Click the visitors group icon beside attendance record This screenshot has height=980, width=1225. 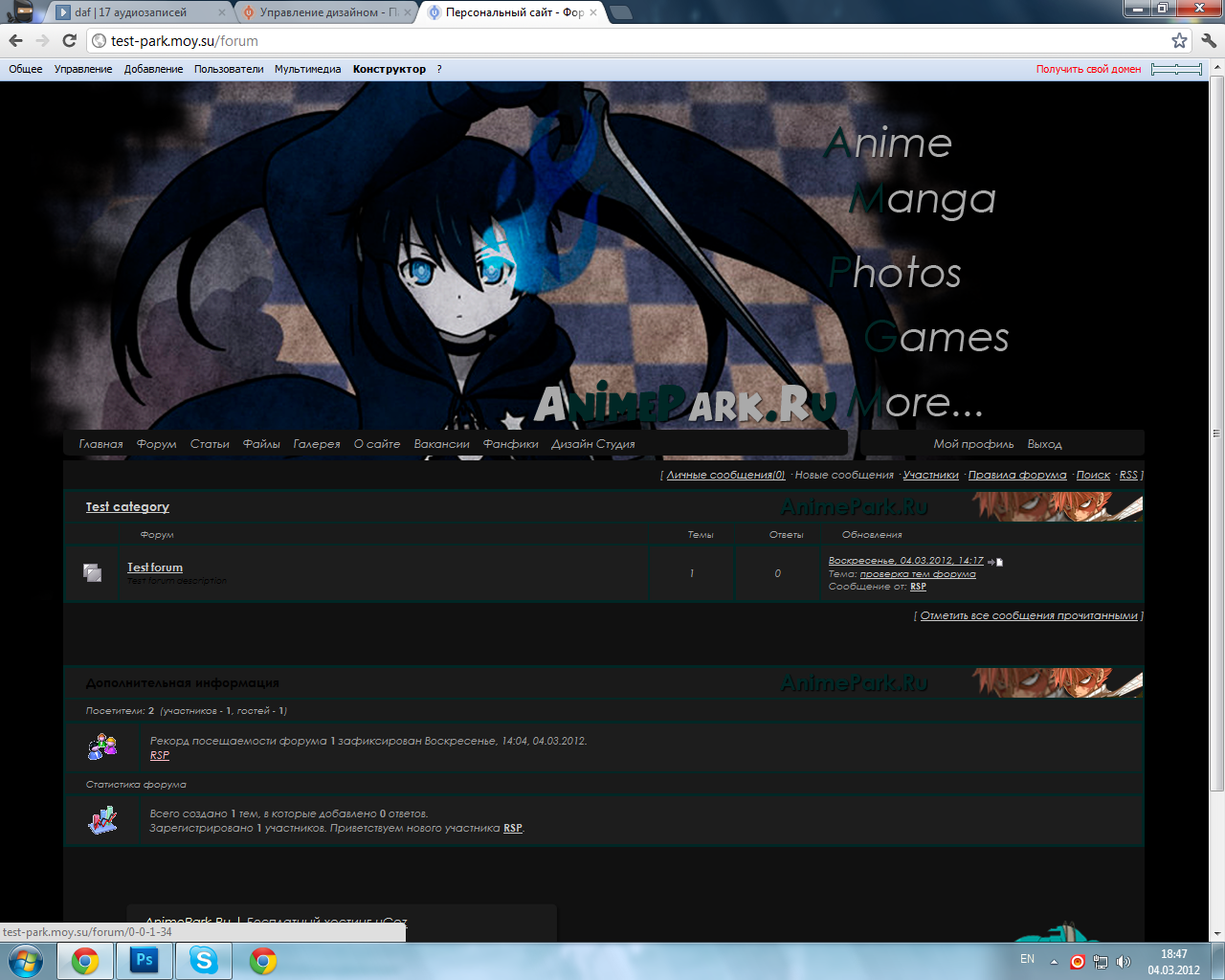tap(102, 746)
